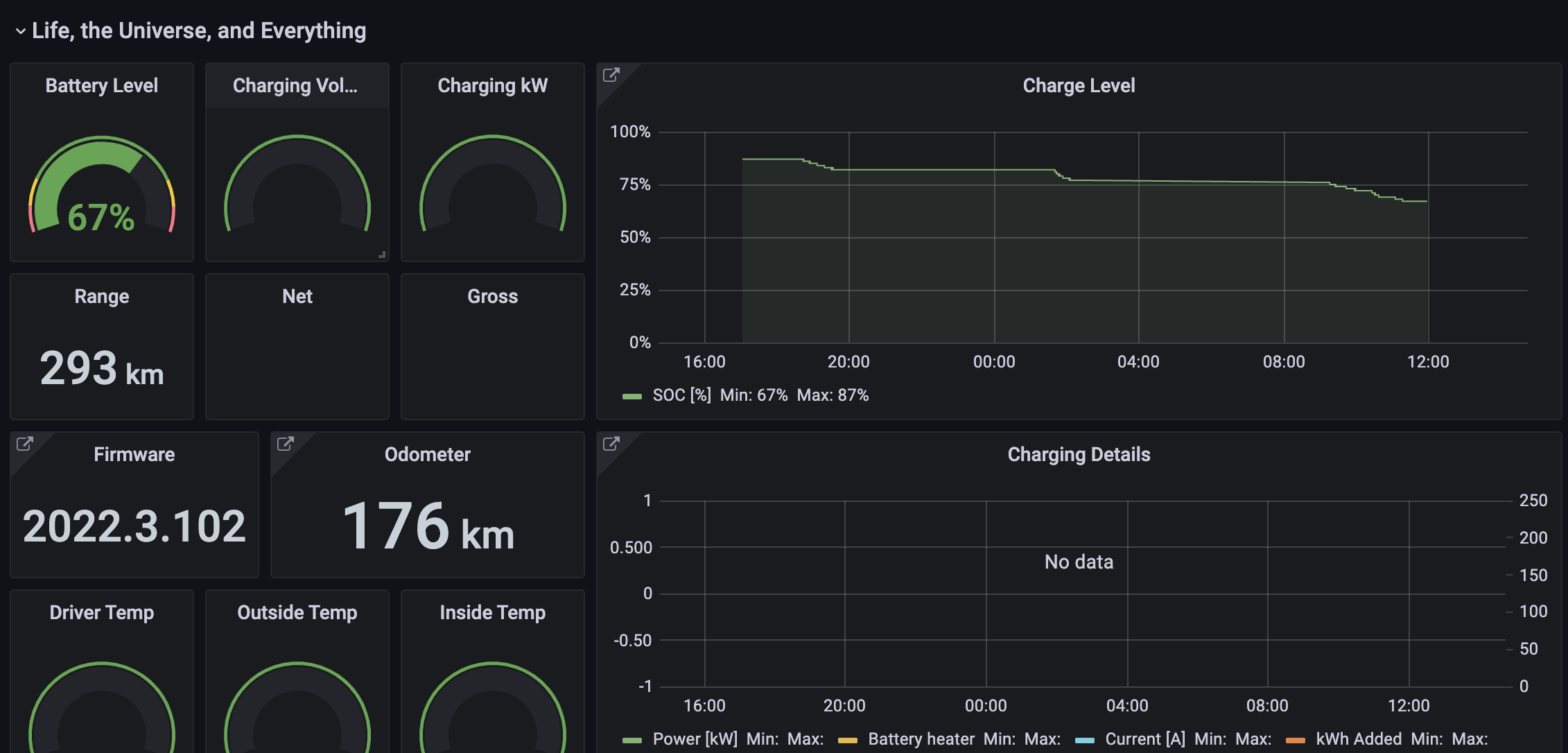The height and width of the screenshot is (753, 1568).
Task: Click the 67% battery gauge value
Action: tap(101, 218)
